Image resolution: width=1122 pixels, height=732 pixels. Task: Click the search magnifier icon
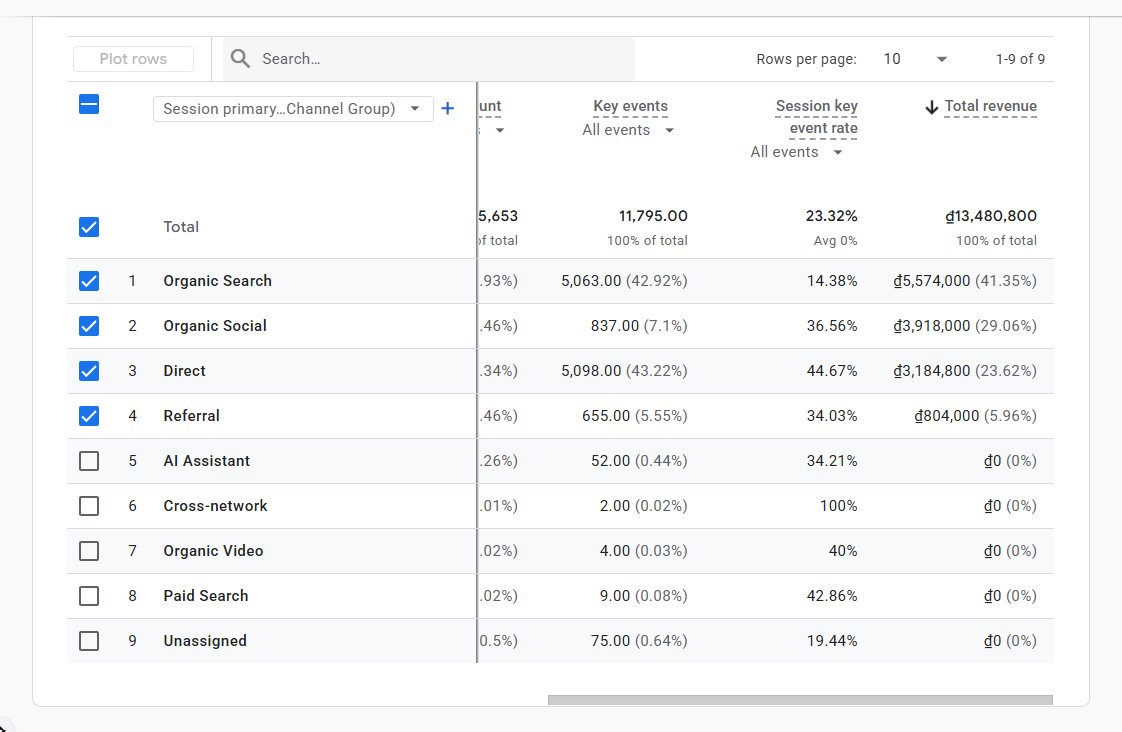(240, 59)
